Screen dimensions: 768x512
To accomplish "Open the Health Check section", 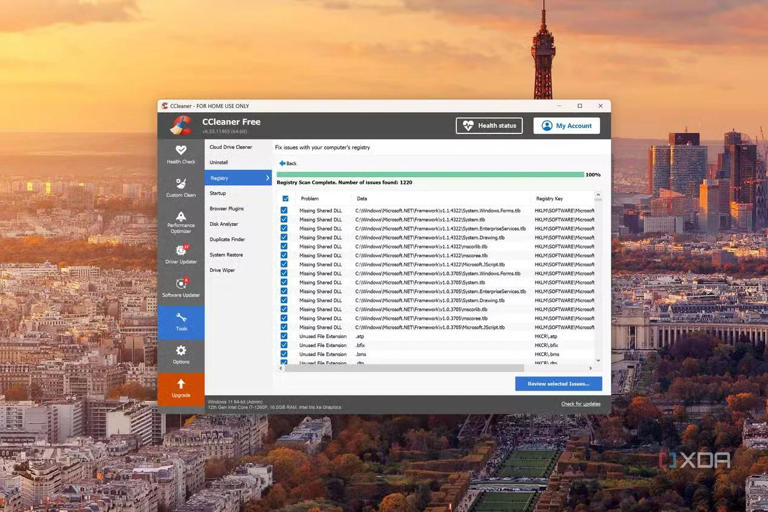I will [x=181, y=154].
